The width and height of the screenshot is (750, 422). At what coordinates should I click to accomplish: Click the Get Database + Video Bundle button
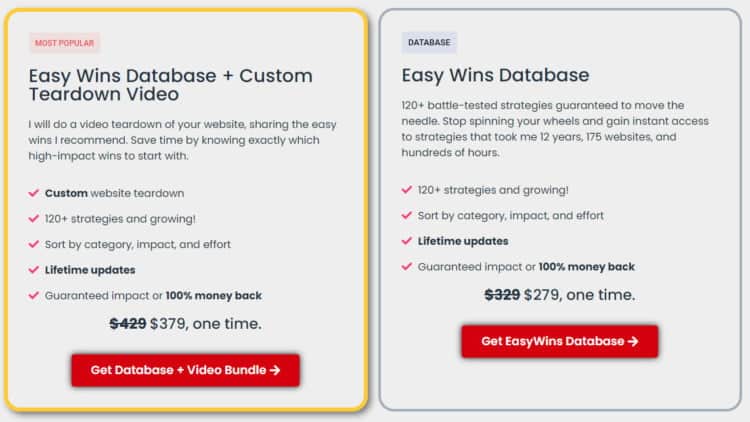point(186,370)
